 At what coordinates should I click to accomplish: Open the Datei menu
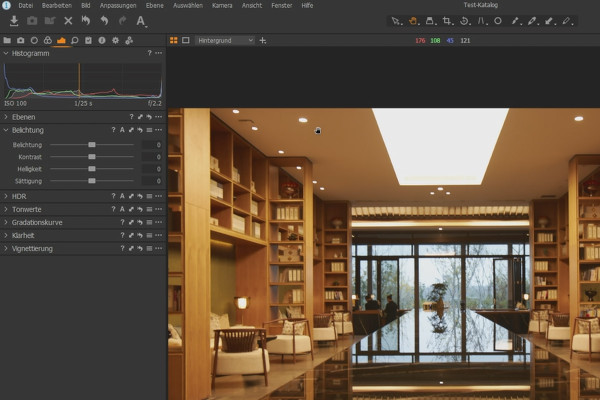coord(26,5)
